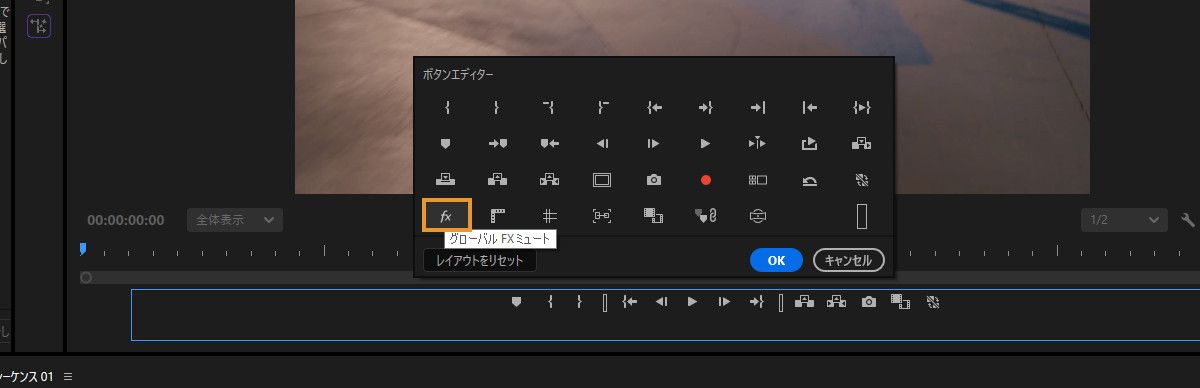The image size is (1200, 388).
Task: Click Go to In in transport bar below
Action: 629,301
